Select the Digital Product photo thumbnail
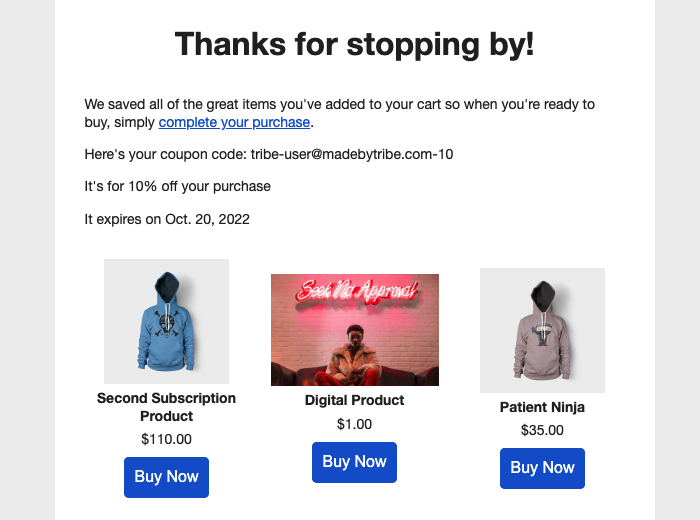Viewport: 700px width, 520px height. 355,330
